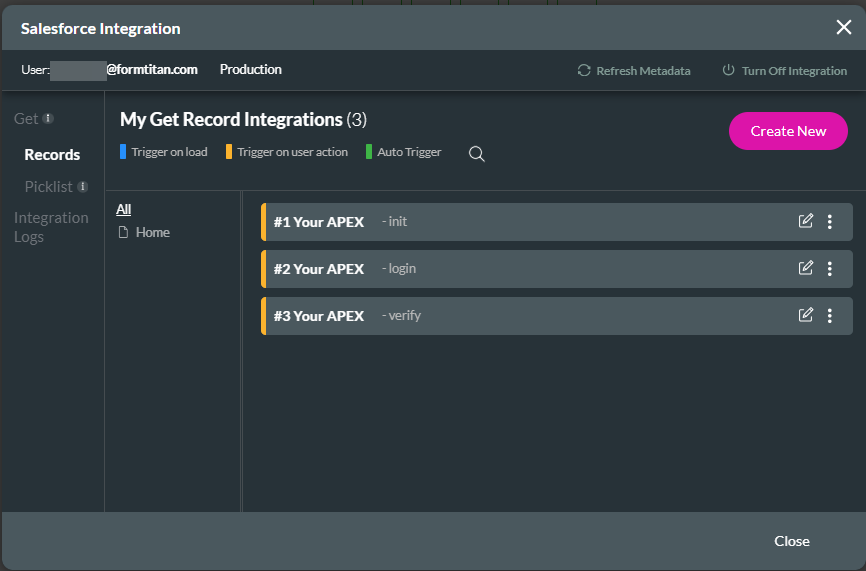Screen dimensions: 866x571
Task: Click the Auto Trigger legend text
Action: click(409, 152)
